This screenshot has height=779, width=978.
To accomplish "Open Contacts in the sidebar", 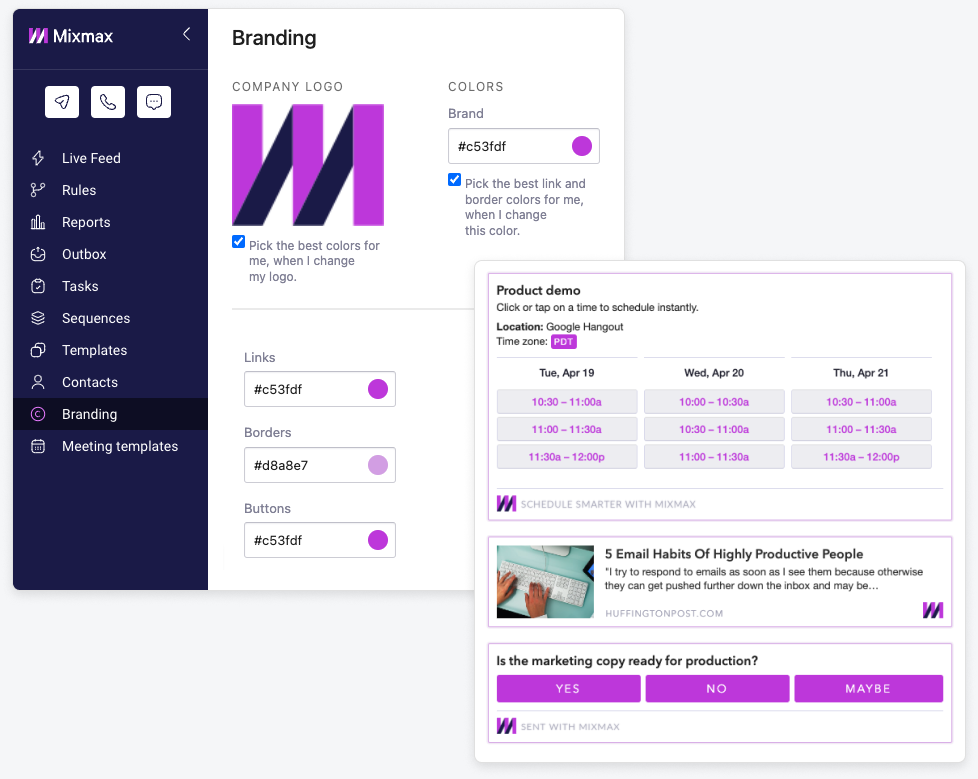I will tap(110, 382).
